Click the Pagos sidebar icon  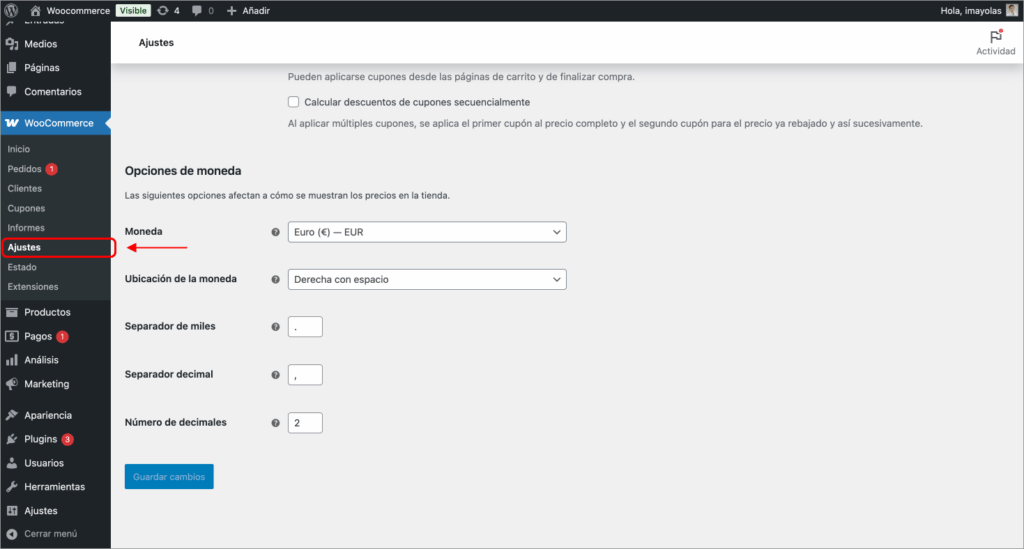(x=12, y=336)
